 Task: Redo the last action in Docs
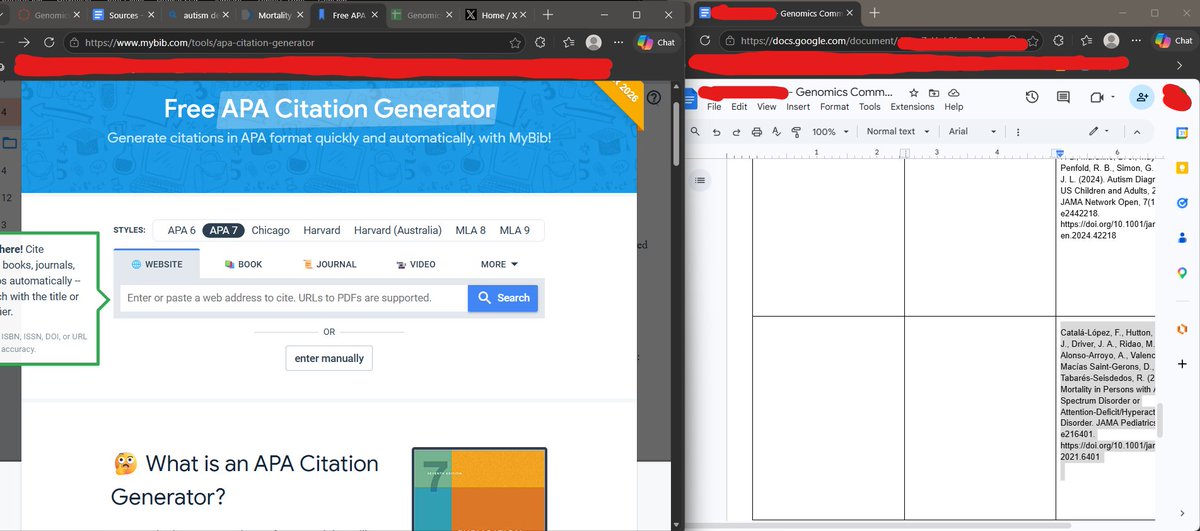(x=736, y=131)
